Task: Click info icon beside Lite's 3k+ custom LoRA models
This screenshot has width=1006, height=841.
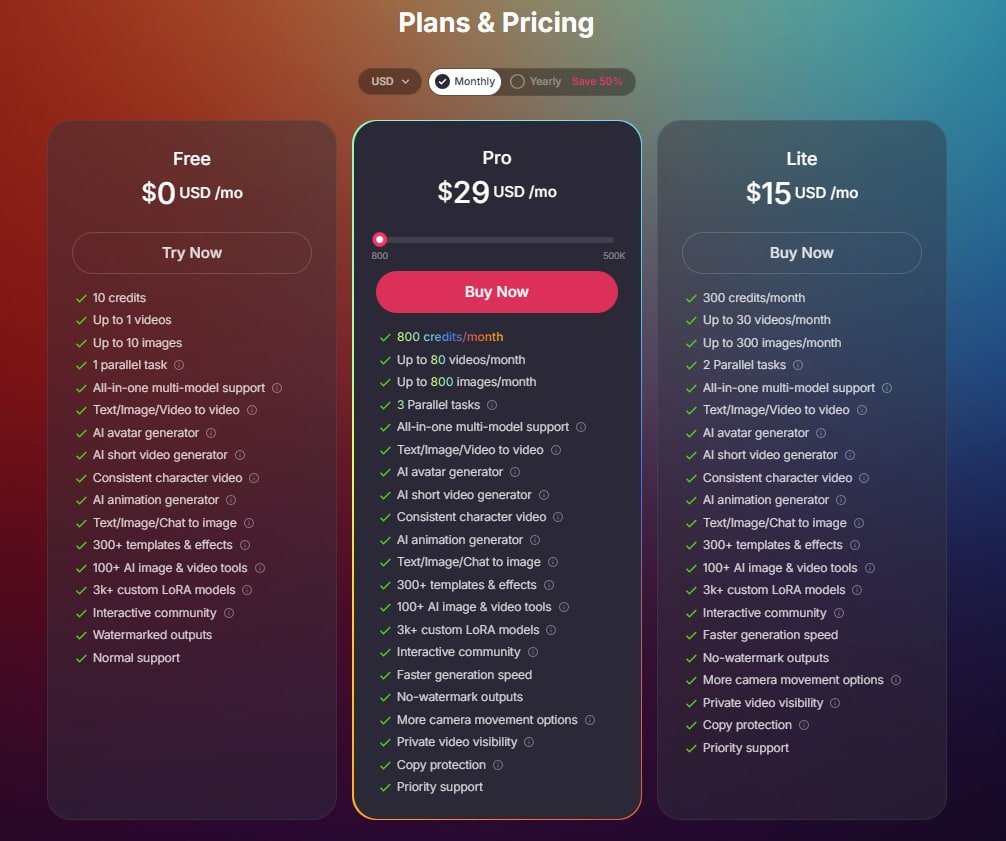Action: point(857,590)
